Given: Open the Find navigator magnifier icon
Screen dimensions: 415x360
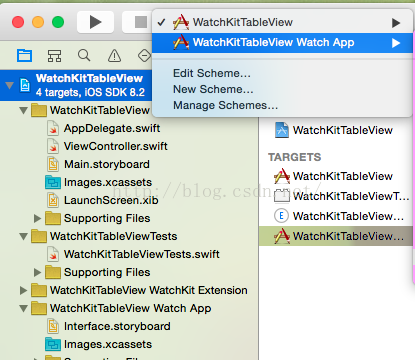Looking at the screenshot, I should pos(84,55).
